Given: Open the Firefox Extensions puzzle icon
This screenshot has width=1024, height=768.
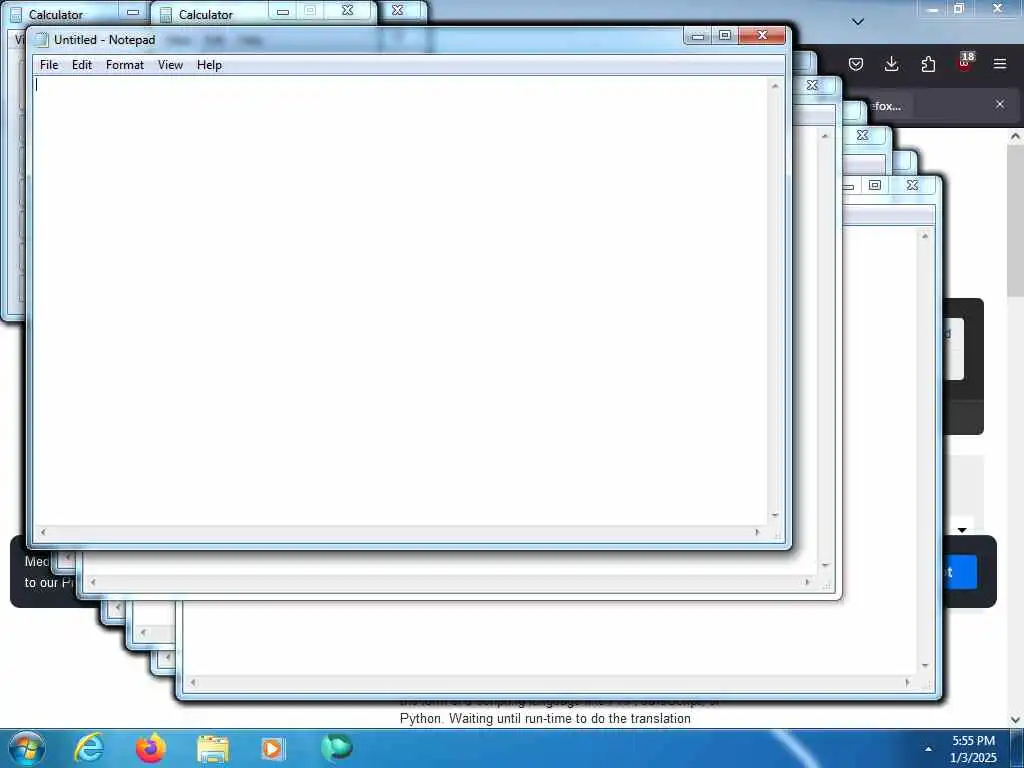Looking at the screenshot, I should (928, 64).
